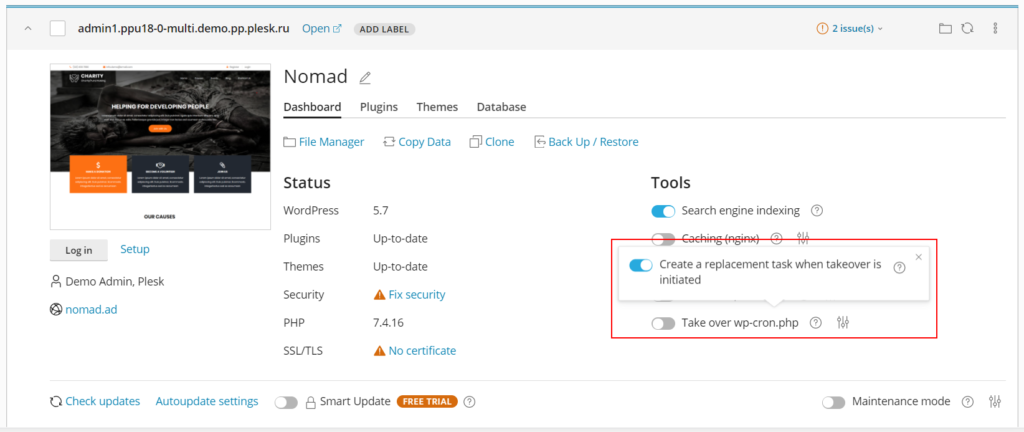Click the refresh icon in site header

point(967,29)
